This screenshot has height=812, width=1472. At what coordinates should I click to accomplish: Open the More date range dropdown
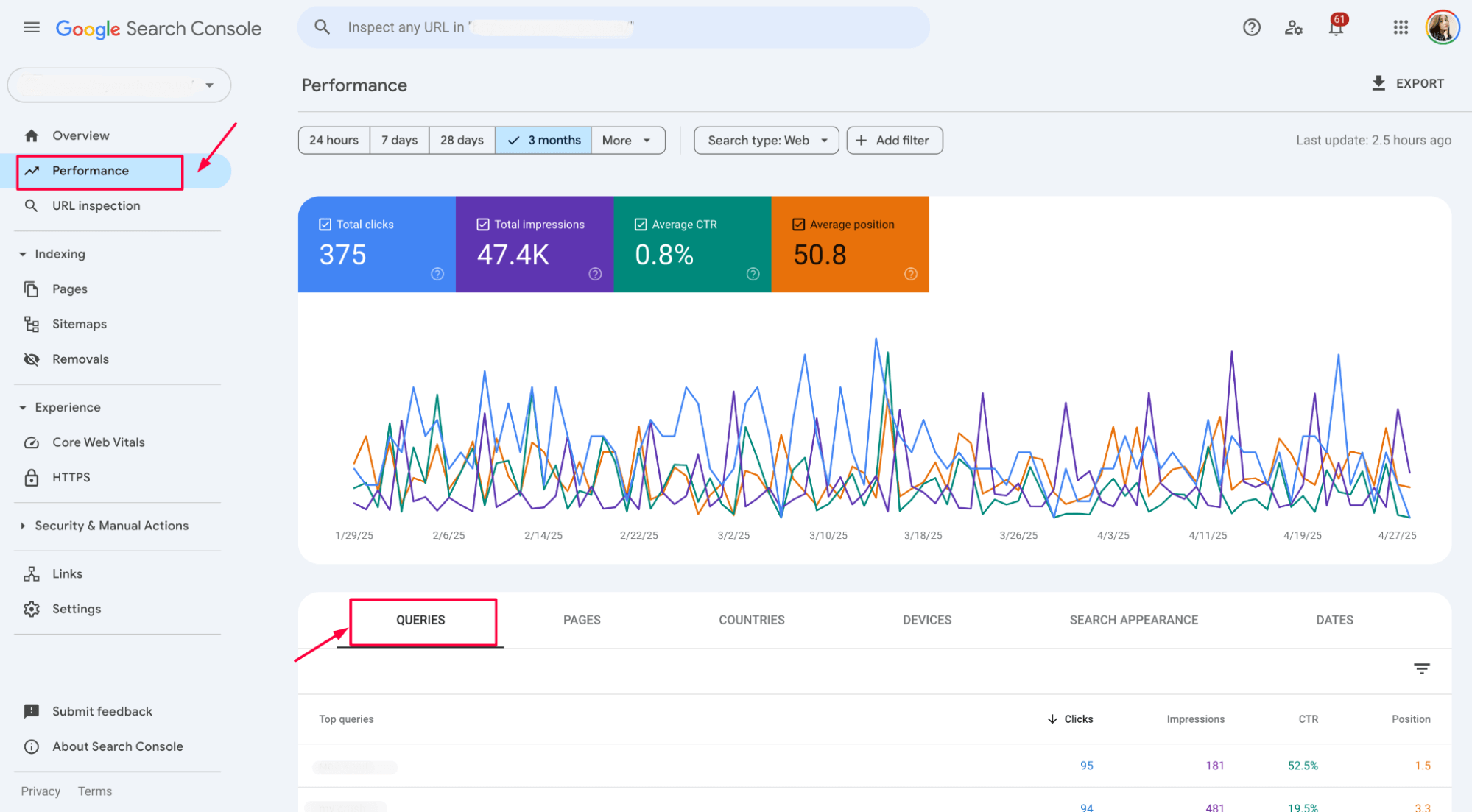click(x=628, y=140)
